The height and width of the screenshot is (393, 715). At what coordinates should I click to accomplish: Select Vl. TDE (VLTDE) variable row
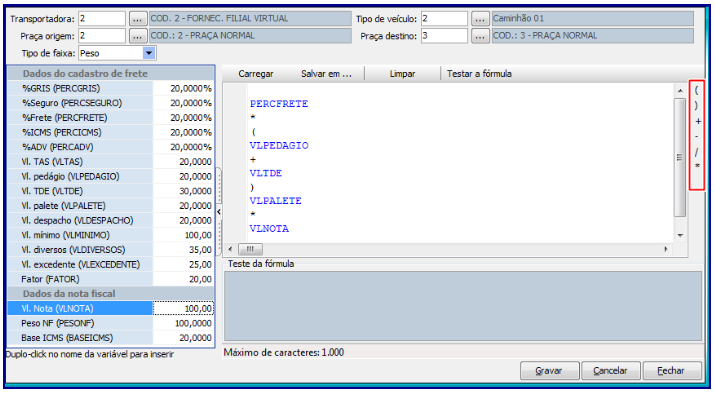pos(110,191)
